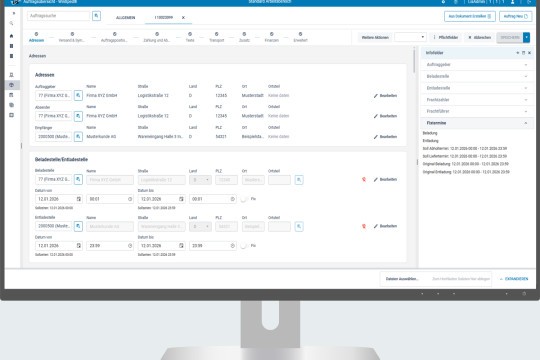Click the Beladestelle Datum von time field 00:01
This screenshot has width=540, height=360.
pyautogui.click(x=110, y=199)
